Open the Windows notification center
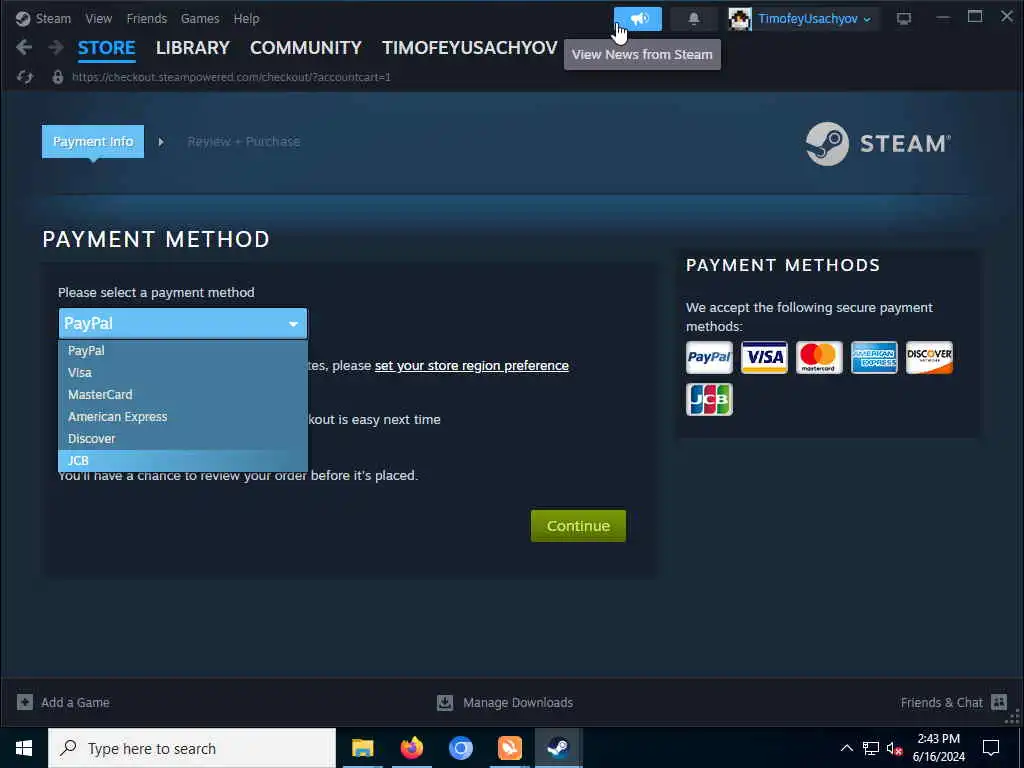Screen dimensions: 1024x768 click(x=991, y=748)
